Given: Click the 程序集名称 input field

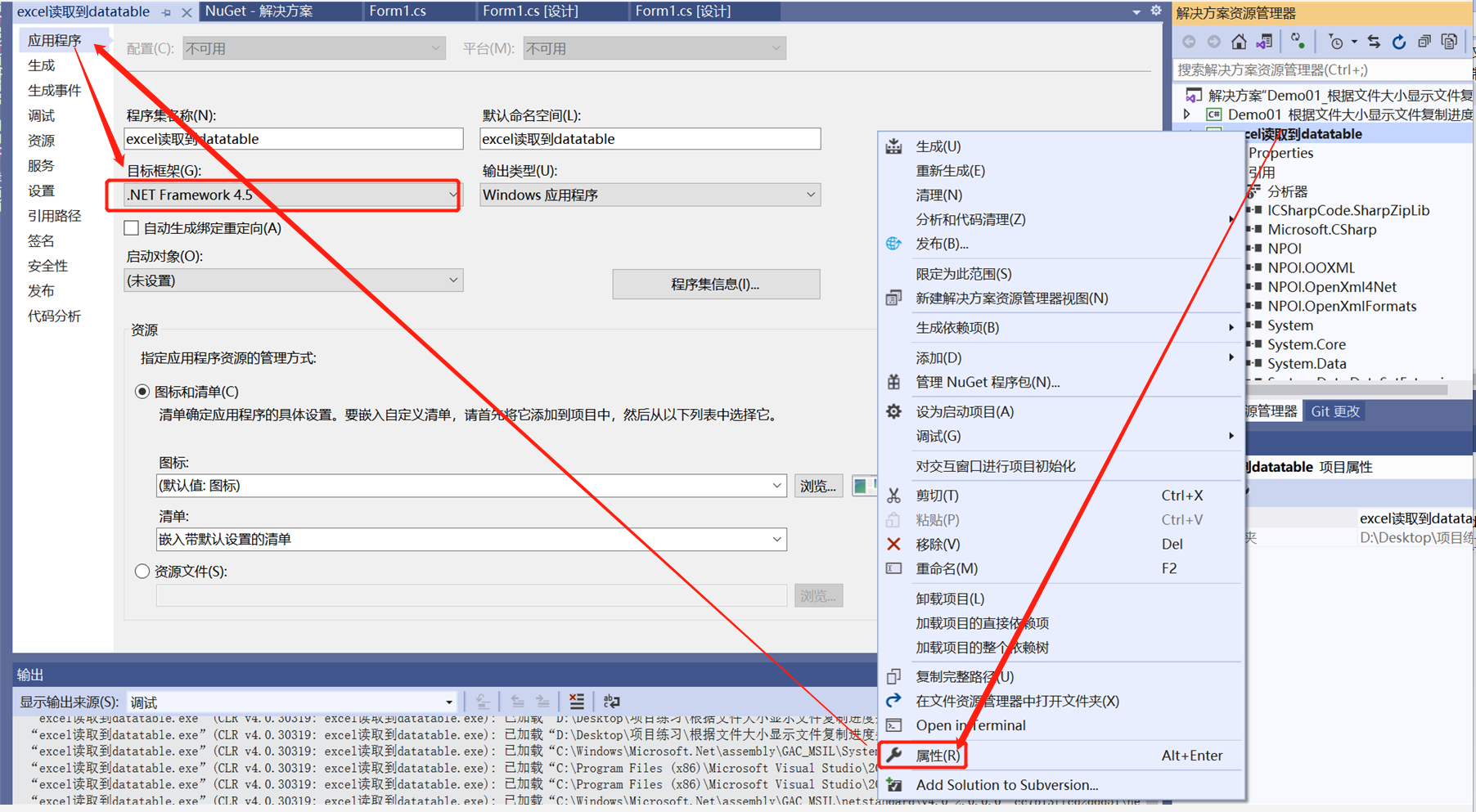Looking at the screenshot, I should [294, 139].
